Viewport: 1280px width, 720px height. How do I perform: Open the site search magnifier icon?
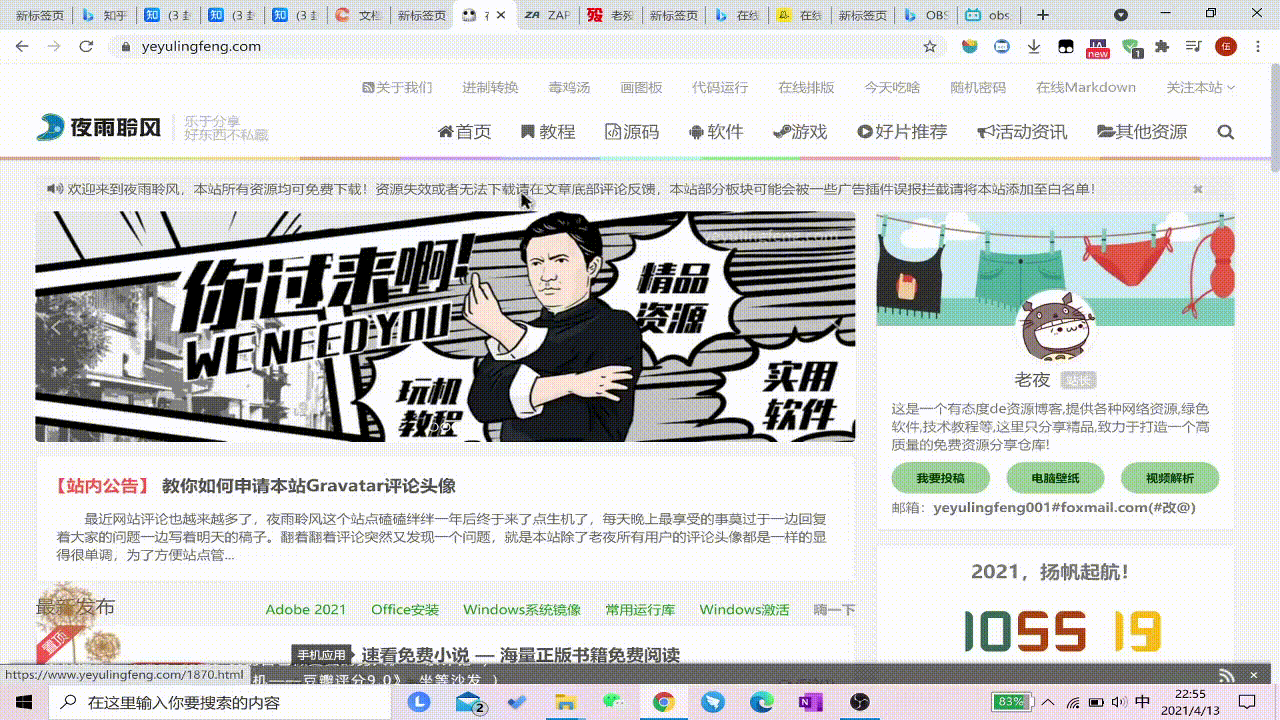click(x=1226, y=131)
